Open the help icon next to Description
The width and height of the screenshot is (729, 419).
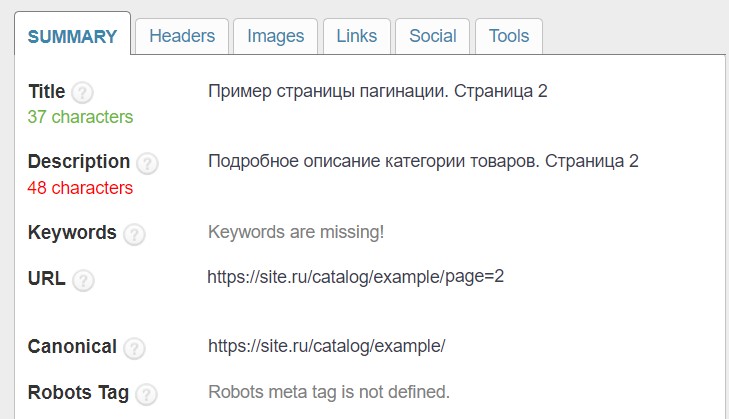pyautogui.click(x=147, y=163)
